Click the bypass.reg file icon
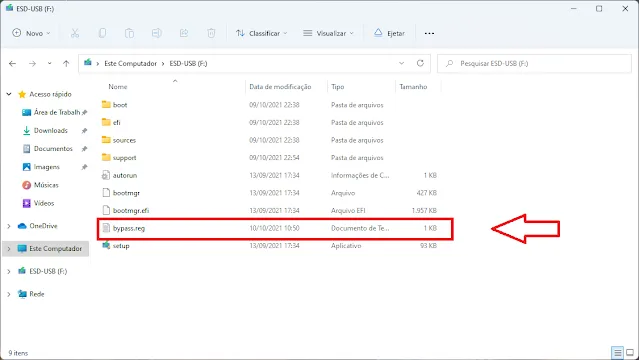 [106, 228]
